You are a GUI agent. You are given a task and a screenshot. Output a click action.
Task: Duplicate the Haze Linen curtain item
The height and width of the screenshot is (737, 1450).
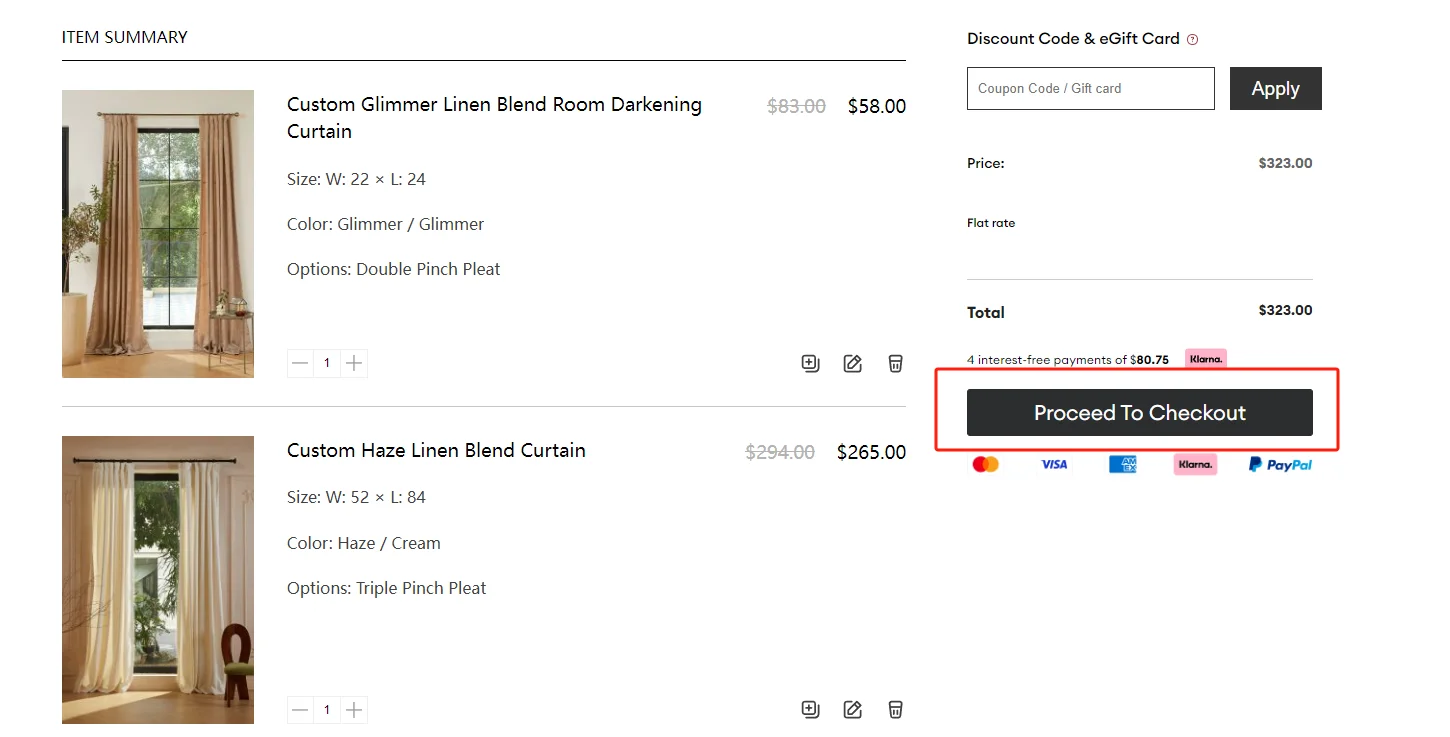(x=810, y=709)
